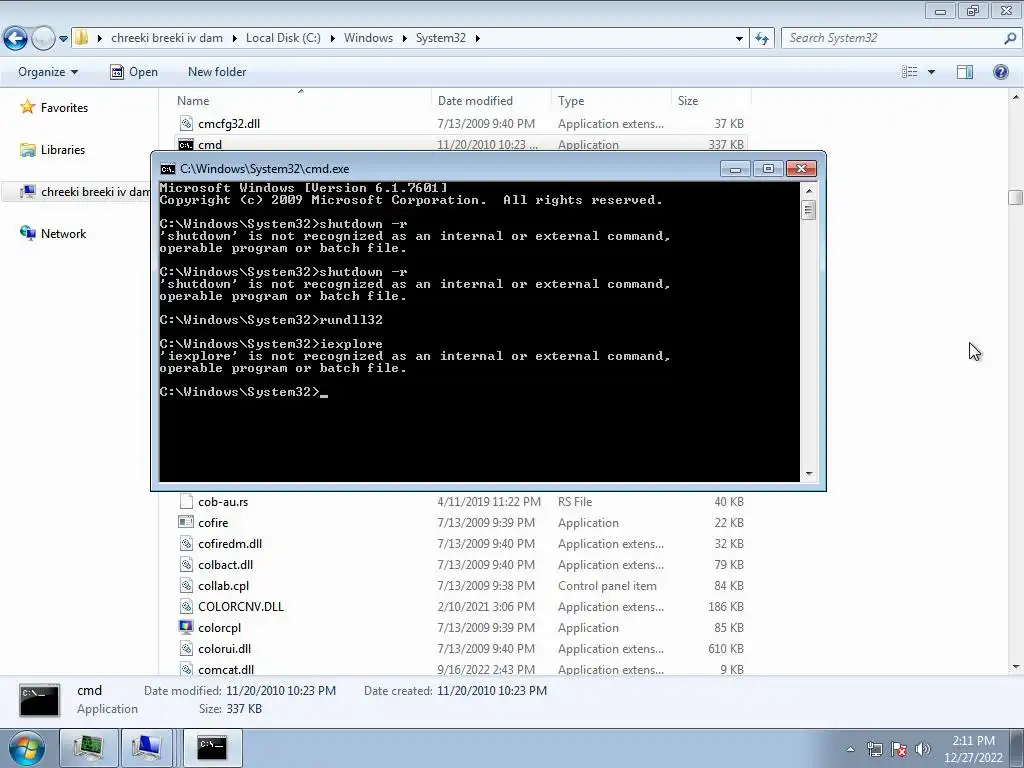Select Network in navigation pane

(63, 234)
